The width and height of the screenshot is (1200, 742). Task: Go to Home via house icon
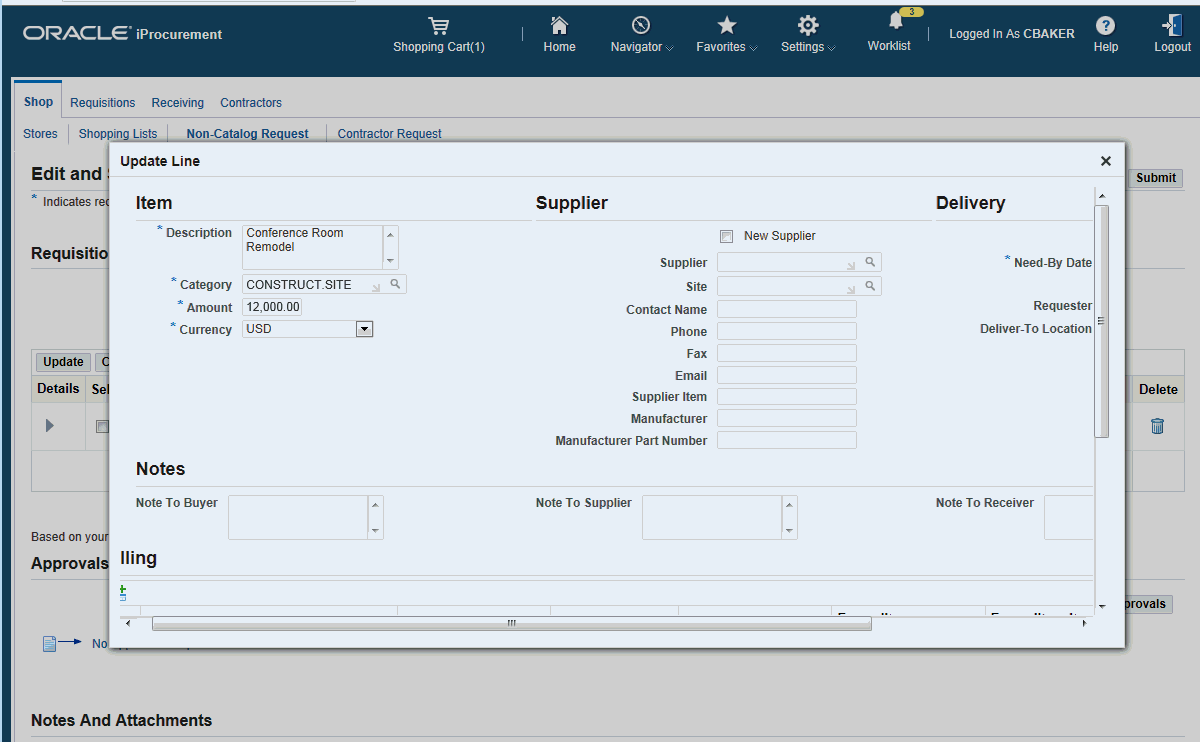coord(559,25)
